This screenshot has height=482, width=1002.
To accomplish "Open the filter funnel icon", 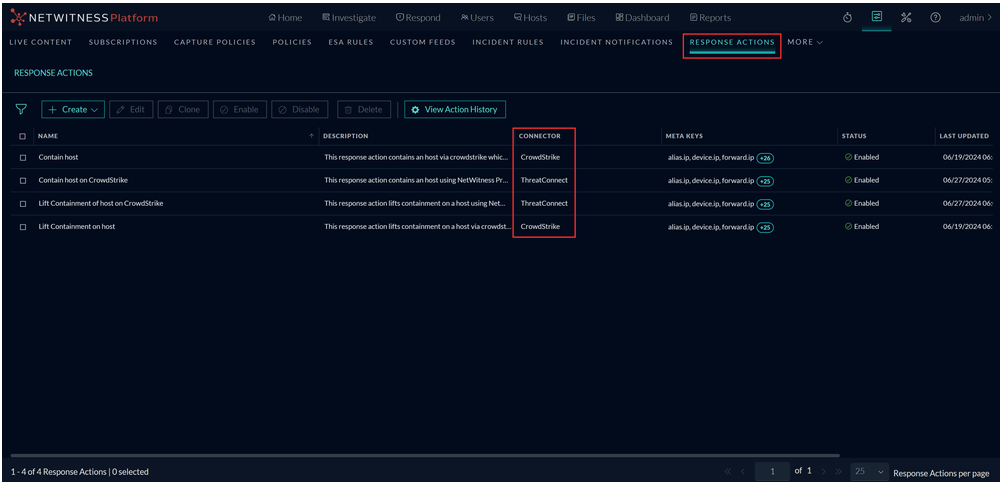I will click(x=21, y=109).
